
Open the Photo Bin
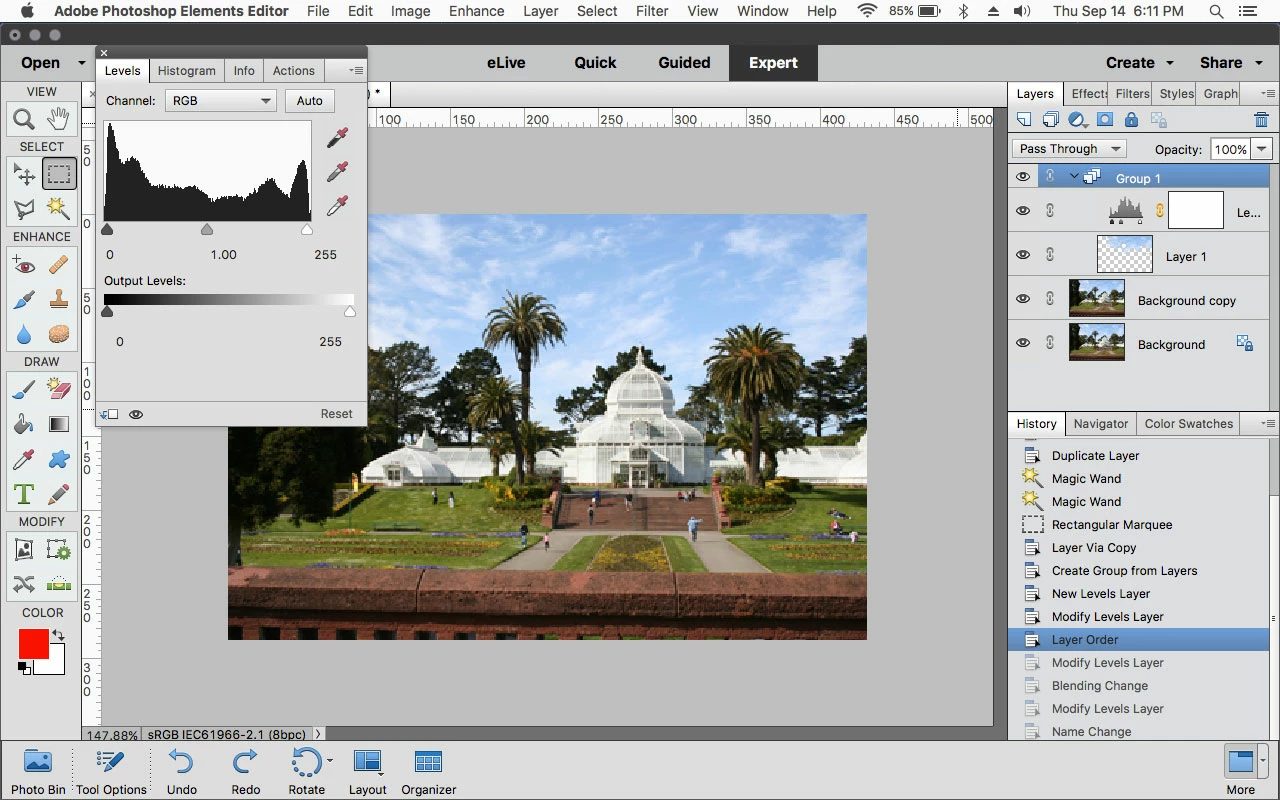pyautogui.click(x=38, y=772)
